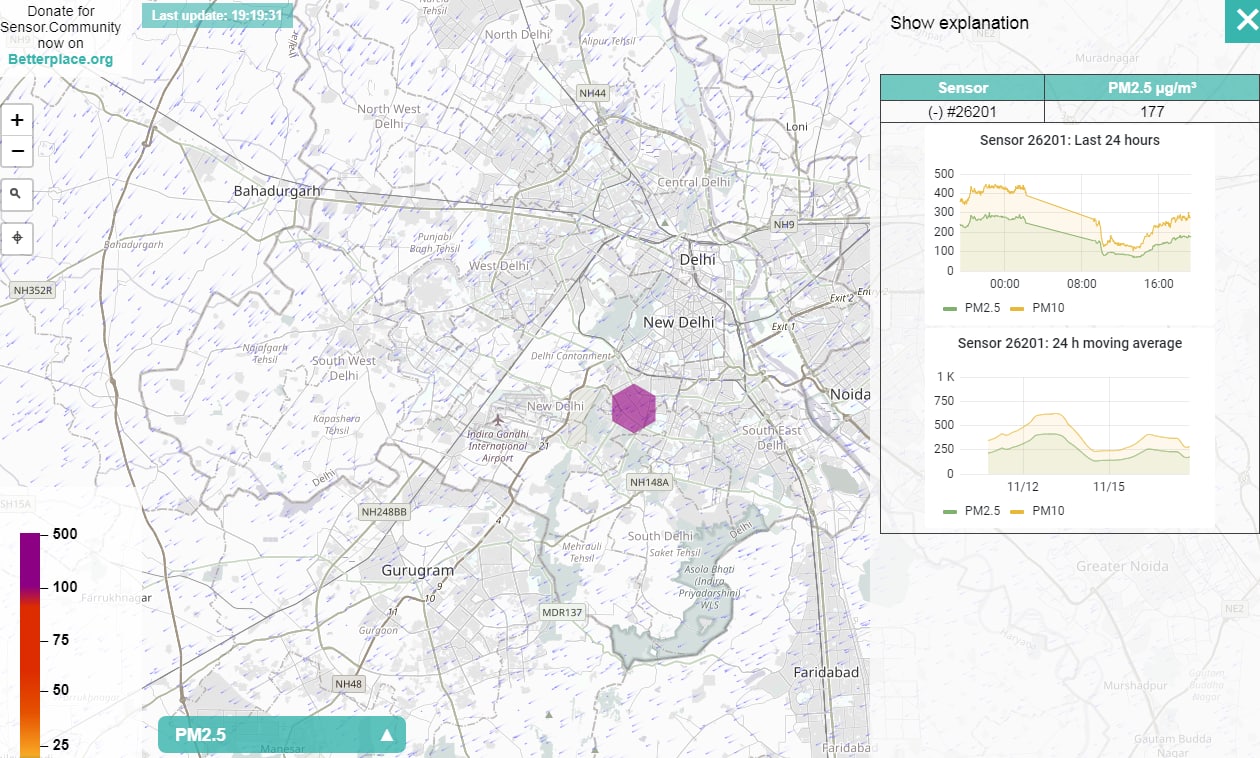Click the Bahadurgarh city label
1260x758 pixels.
tap(277, 190)
